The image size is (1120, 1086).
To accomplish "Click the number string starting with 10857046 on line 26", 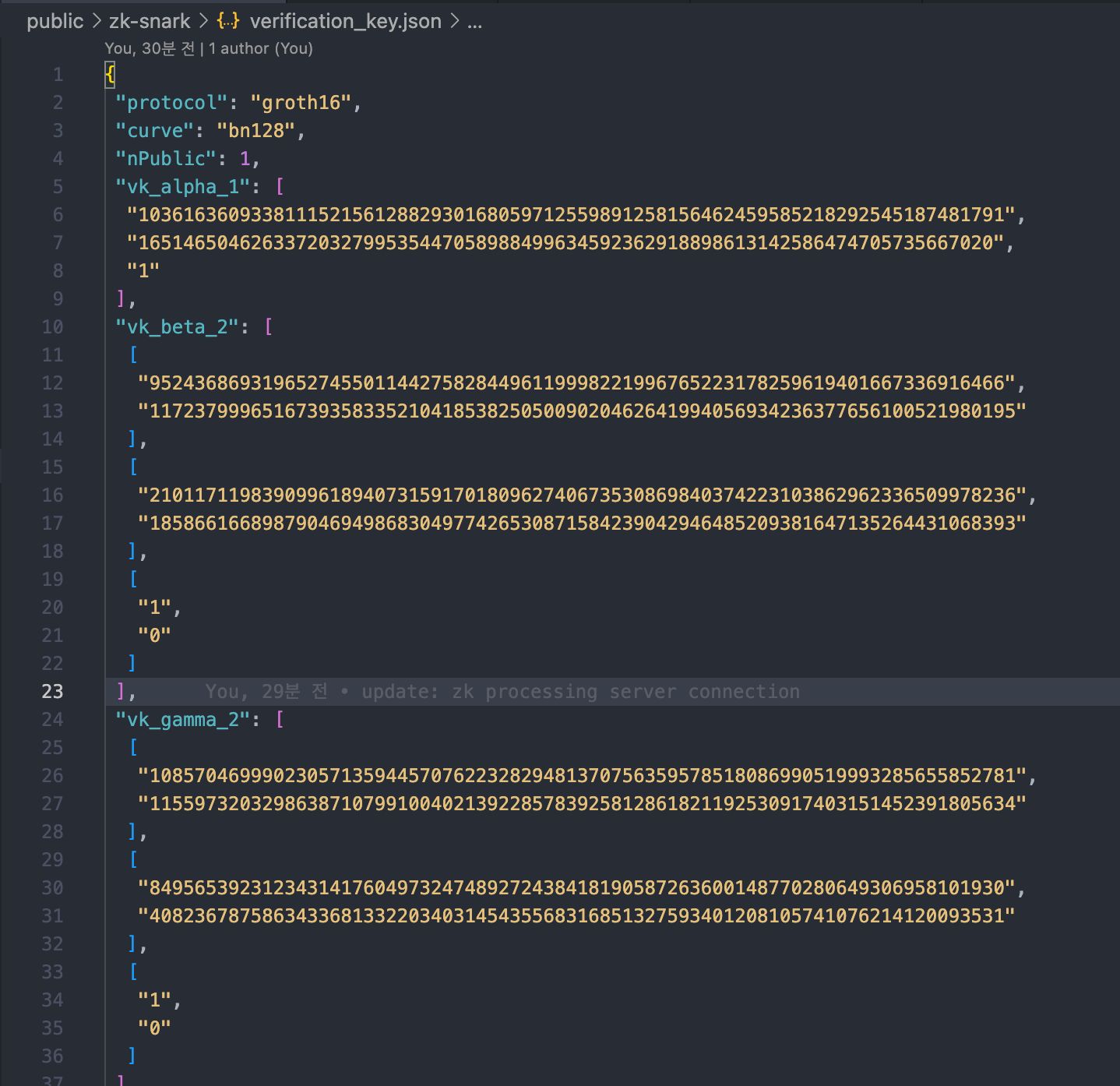I will [x=582, y=776].
